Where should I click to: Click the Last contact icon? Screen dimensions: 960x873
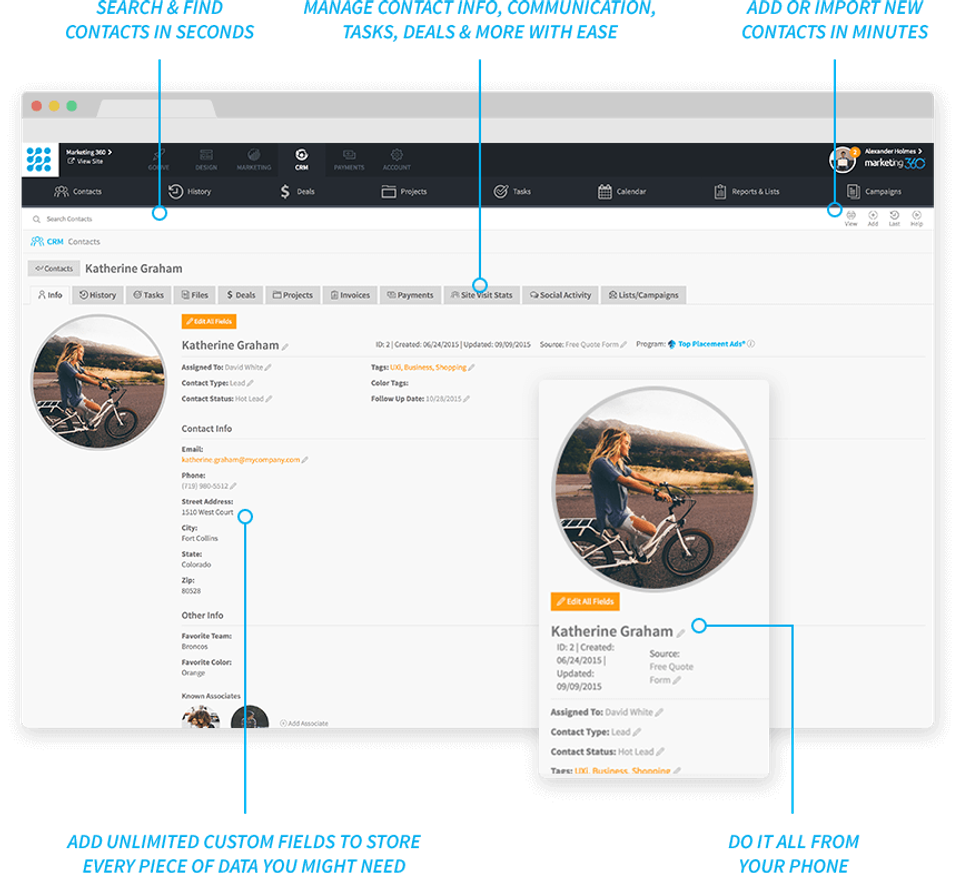[894, 217]
